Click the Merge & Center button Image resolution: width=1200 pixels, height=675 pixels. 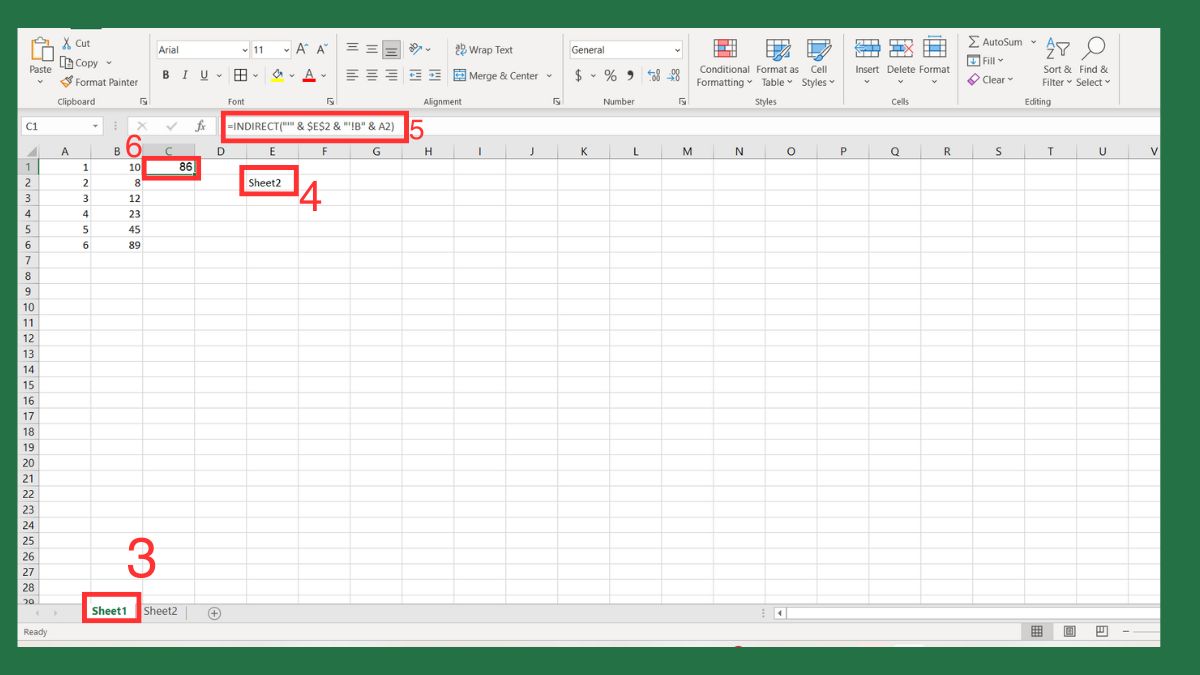pyautogui.click(x=496, y=76)
